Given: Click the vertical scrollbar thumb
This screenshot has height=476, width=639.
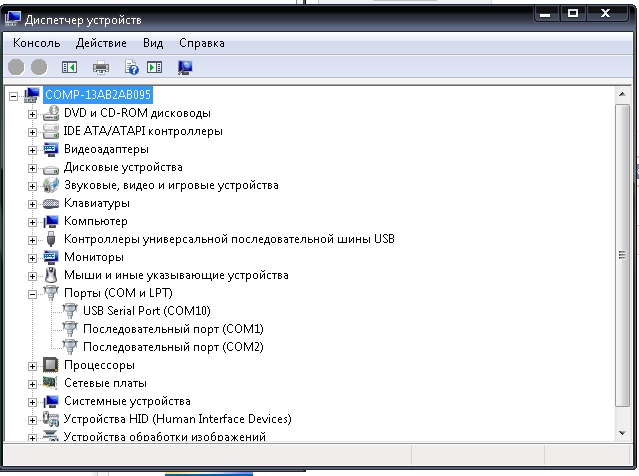Looking at the screenshot, I should [622, 255].
